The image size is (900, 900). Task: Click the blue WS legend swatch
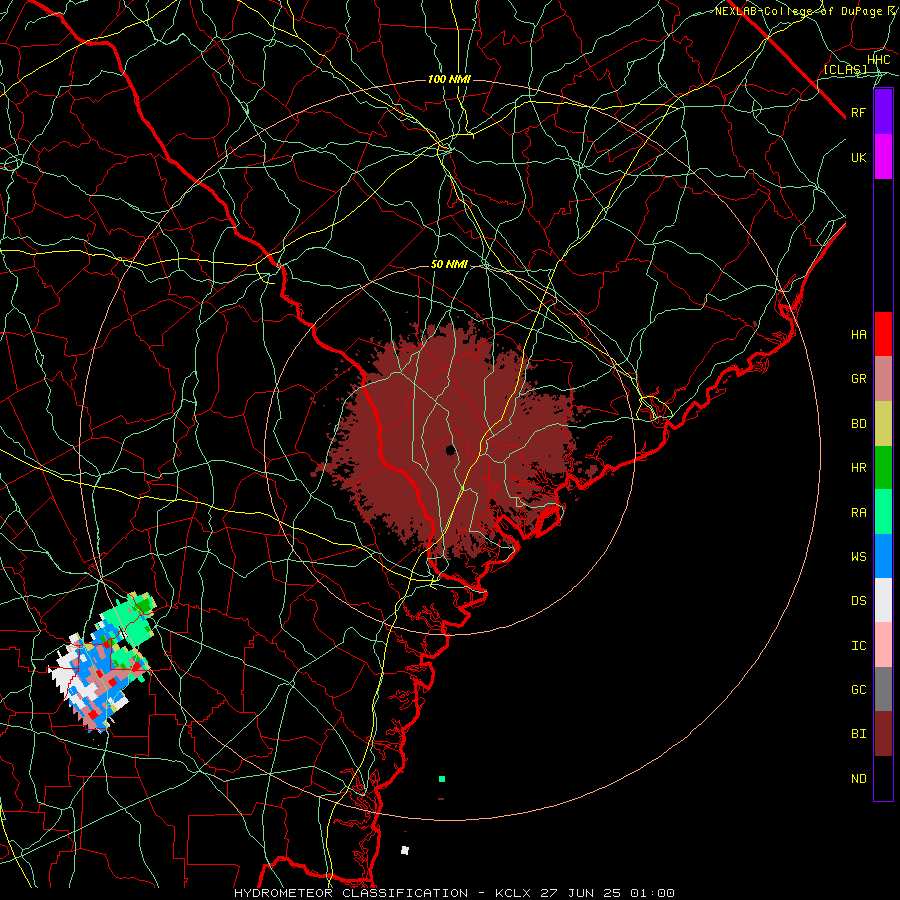[883, 556]
